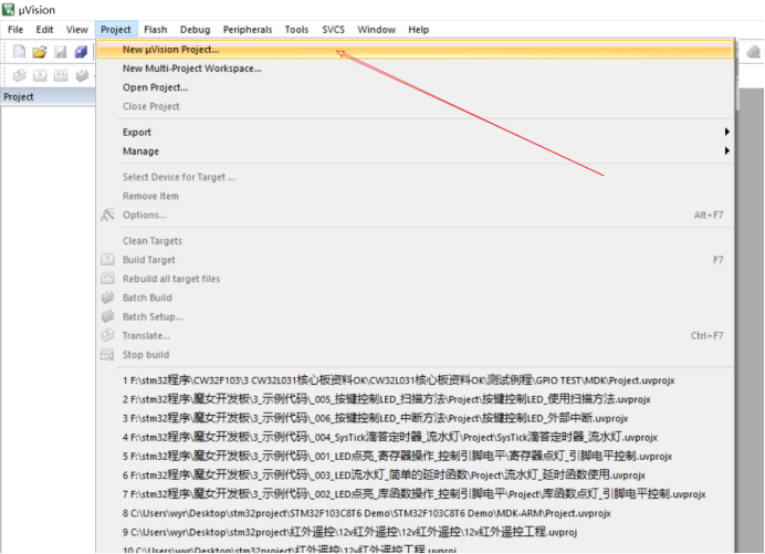Expand the Export submenu arrow
Viewport: 765px width, 554px height.
pos(727,132)
